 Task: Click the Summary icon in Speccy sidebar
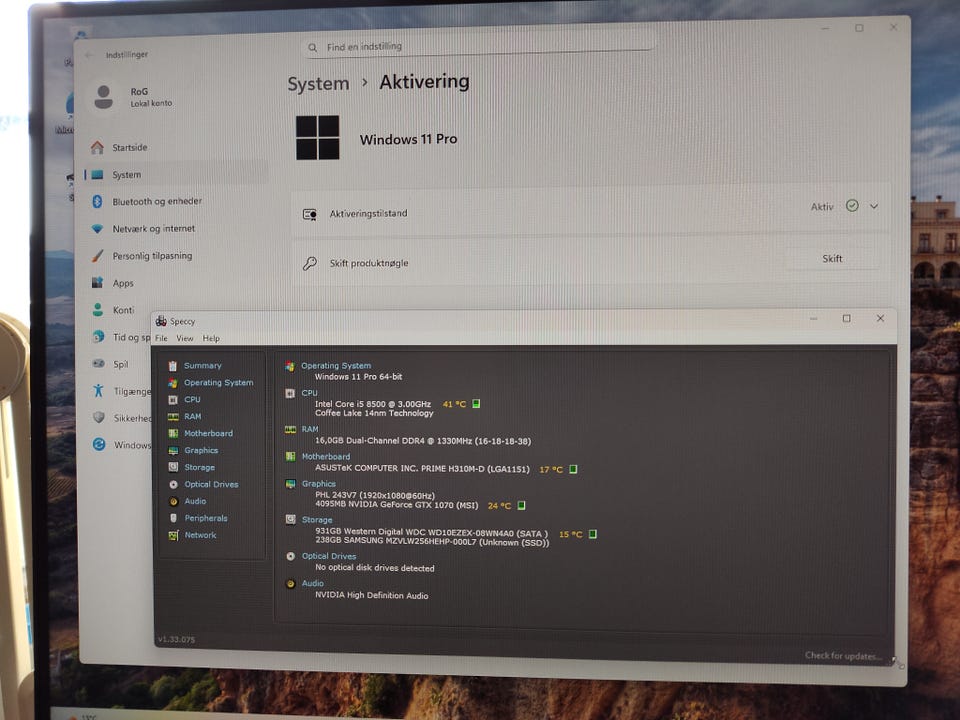[173, 366]
